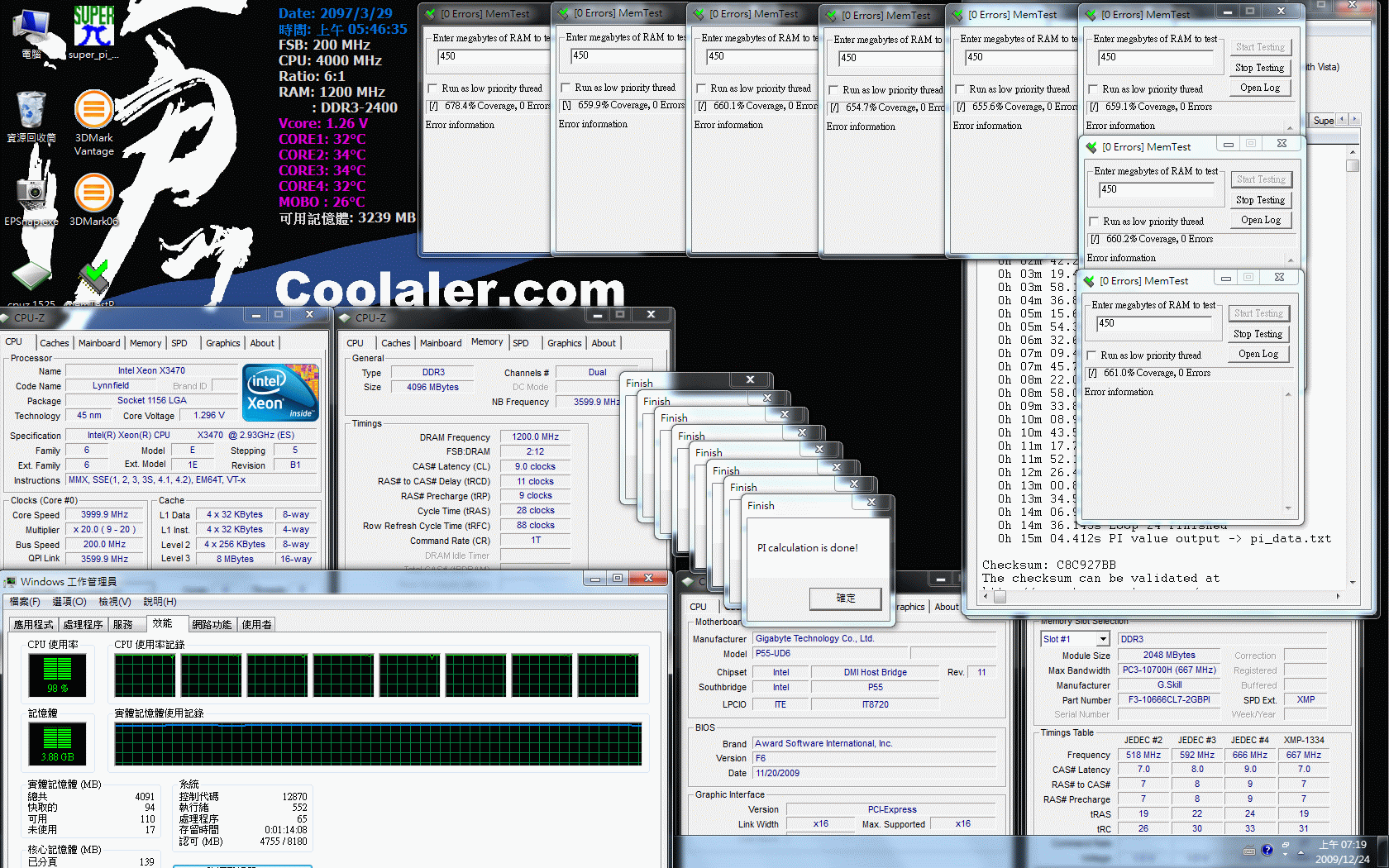Enable low priority thread in 660.2% coverage MemTest

click(1094, 222)
